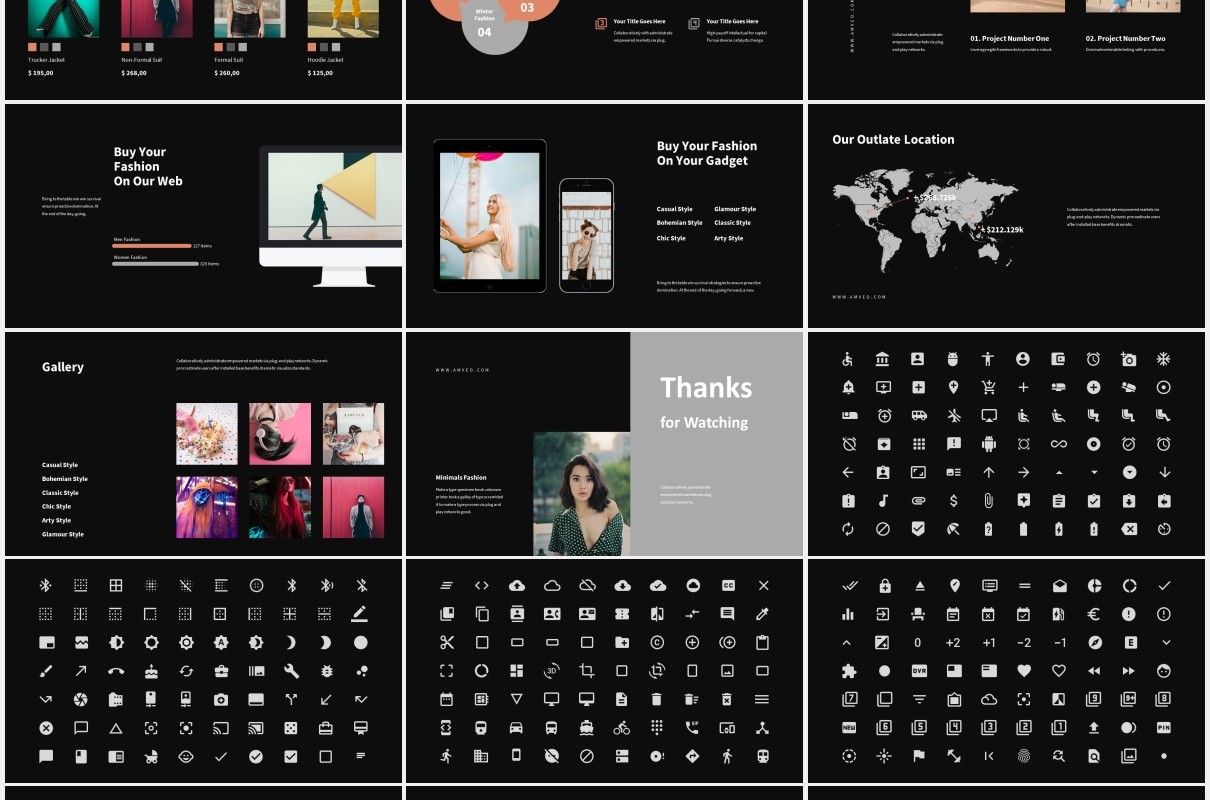Select the fingerprint icon
Image resolution: width=1210 pixels, height=800 pixels.
(x=1024, y=757)
